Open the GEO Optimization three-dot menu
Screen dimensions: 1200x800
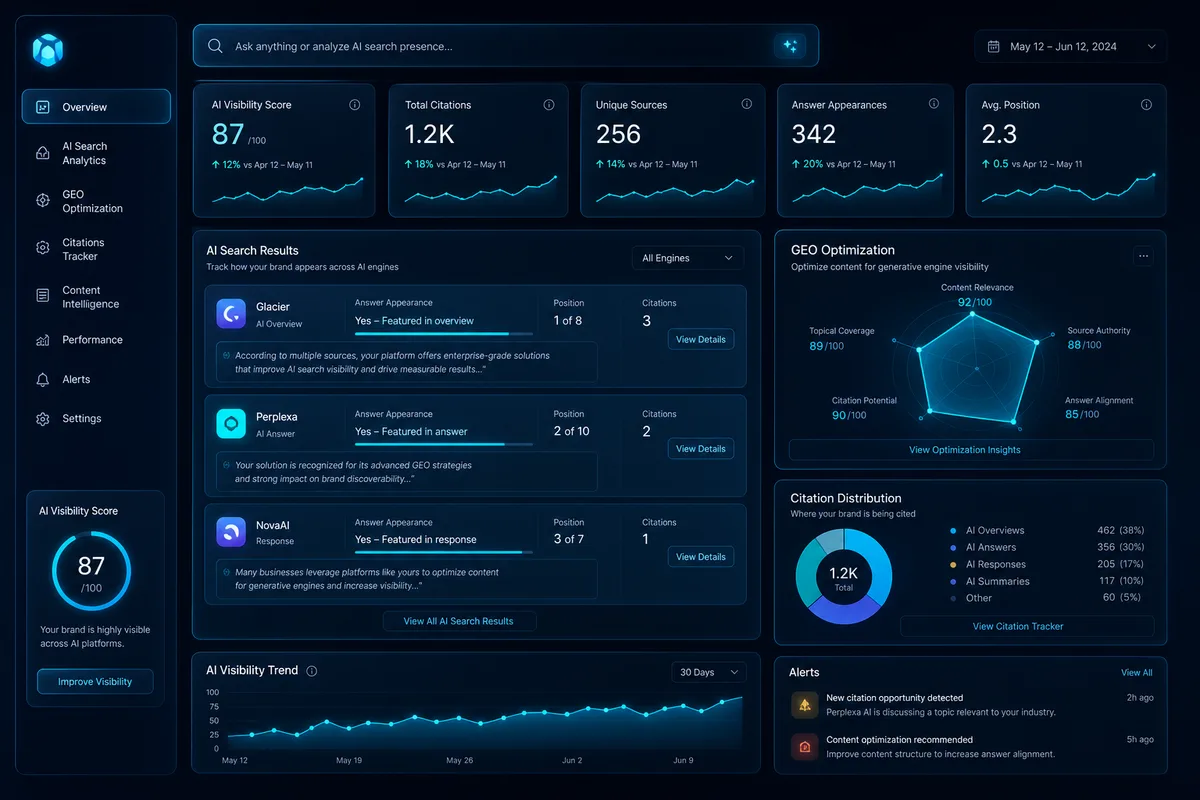click(1144, 256)
